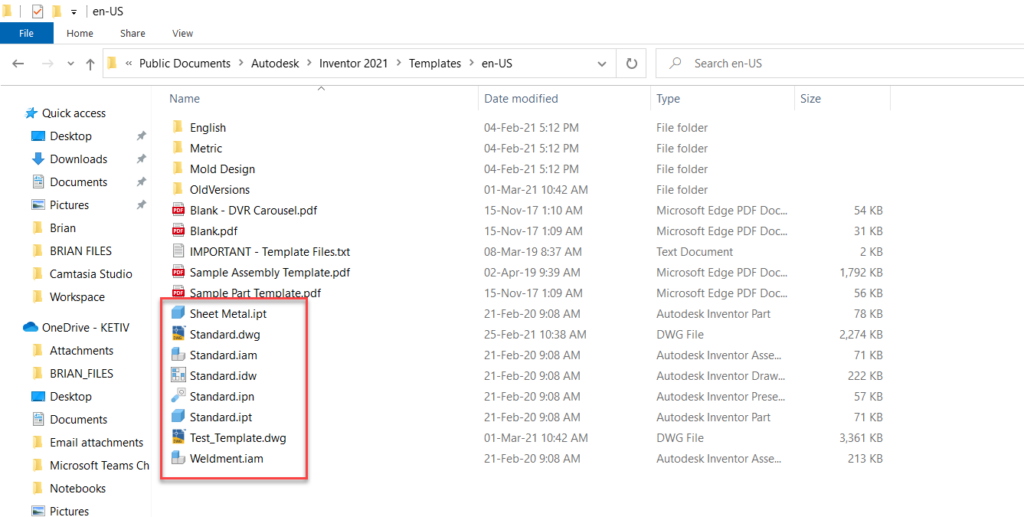This screenshot has height=517, width=1024.
Task: Click Inventor 2021 in the address path
Action: pos(353,63)
